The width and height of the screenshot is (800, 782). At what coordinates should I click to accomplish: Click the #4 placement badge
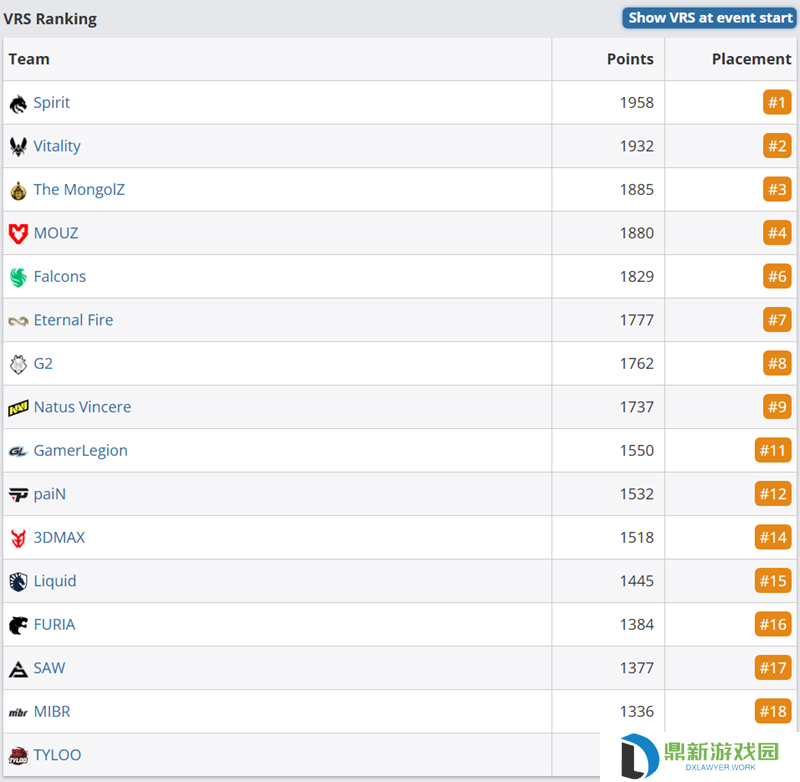(777, 233)
